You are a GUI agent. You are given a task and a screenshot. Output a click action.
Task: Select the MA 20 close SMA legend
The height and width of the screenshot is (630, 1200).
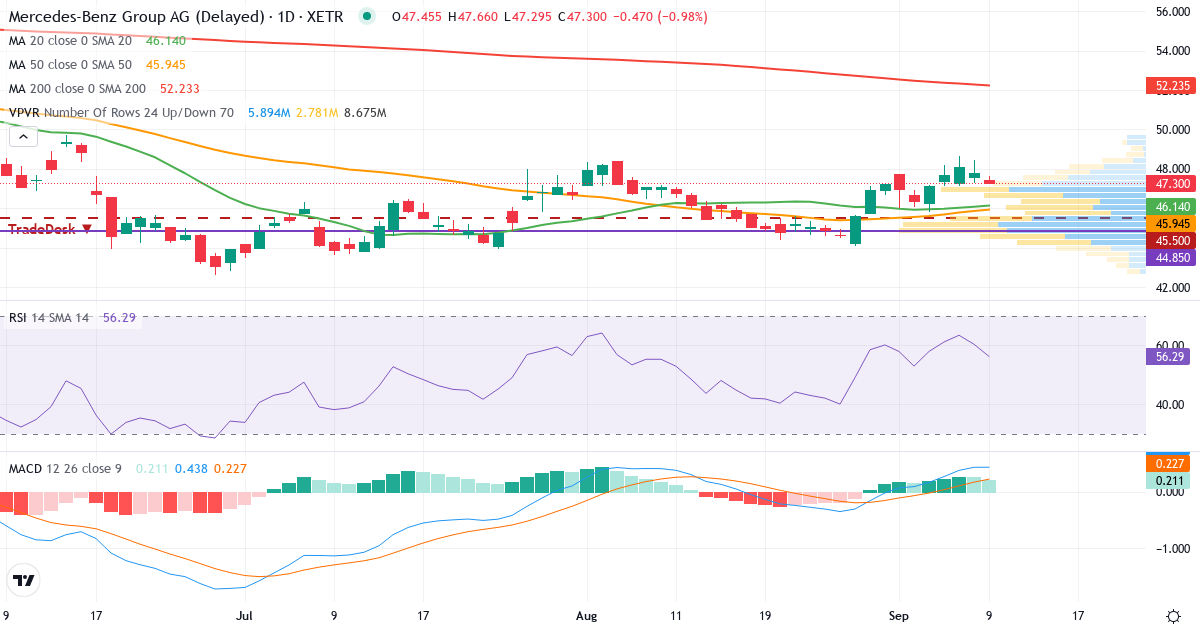pos(70,41)
